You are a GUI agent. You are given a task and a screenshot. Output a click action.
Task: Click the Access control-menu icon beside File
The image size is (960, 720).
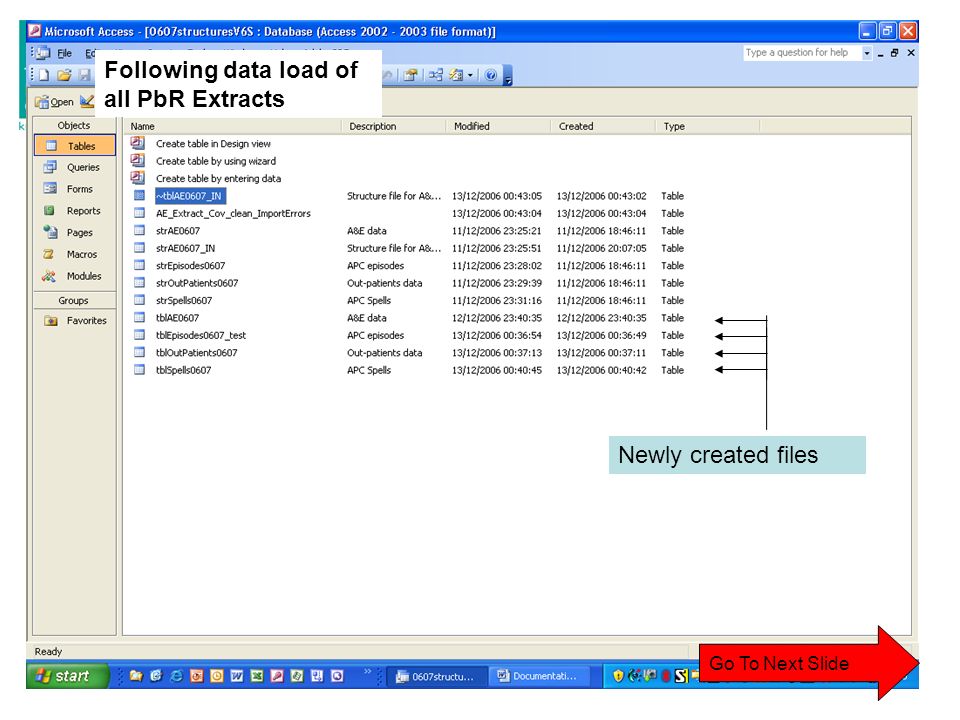click(x=43, y=53)
